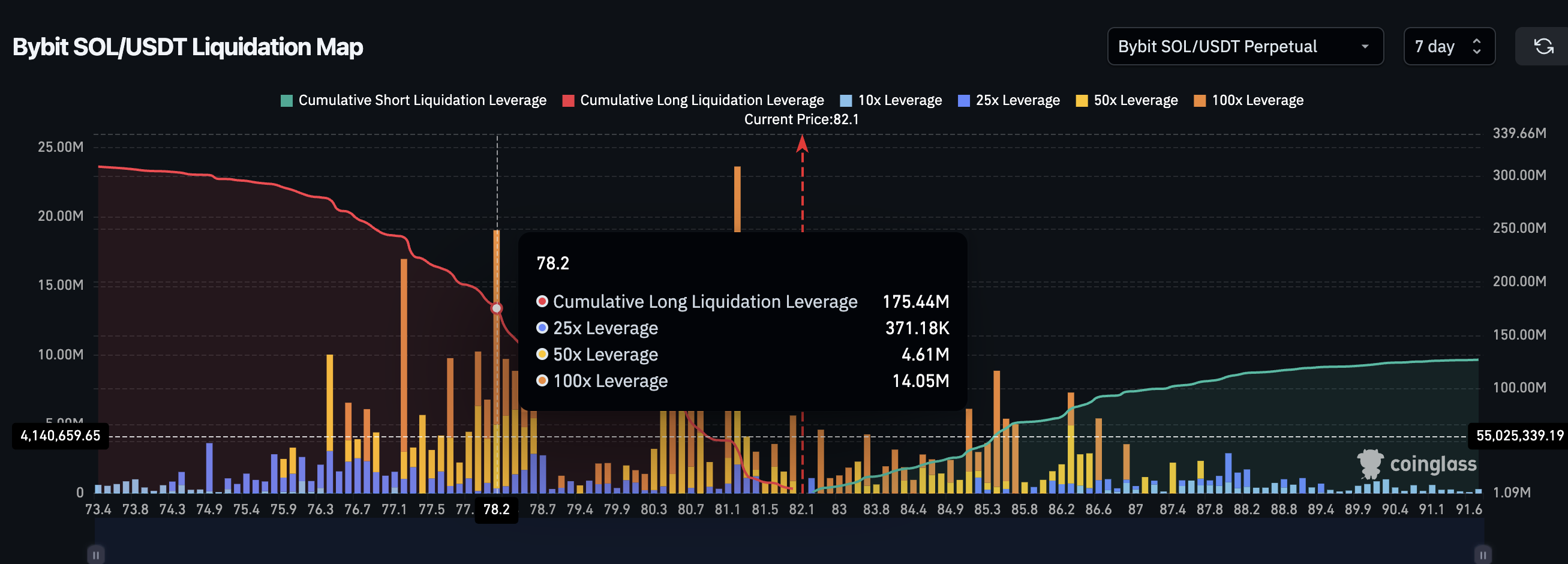The width and height of the screenshot is (1568, 564).
Task: Toggle the 10x Leverage series in the legend
Action: point(891,100)
